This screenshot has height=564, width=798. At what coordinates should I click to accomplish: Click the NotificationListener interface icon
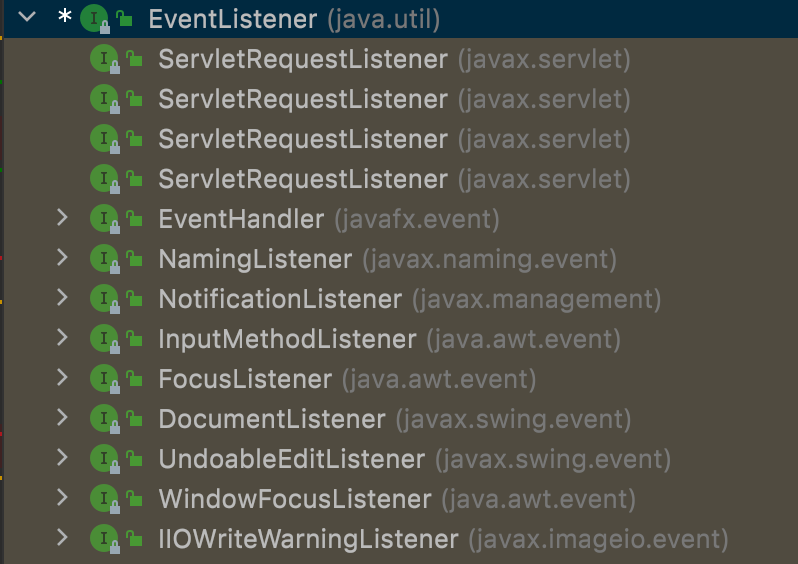click(102, 299)
